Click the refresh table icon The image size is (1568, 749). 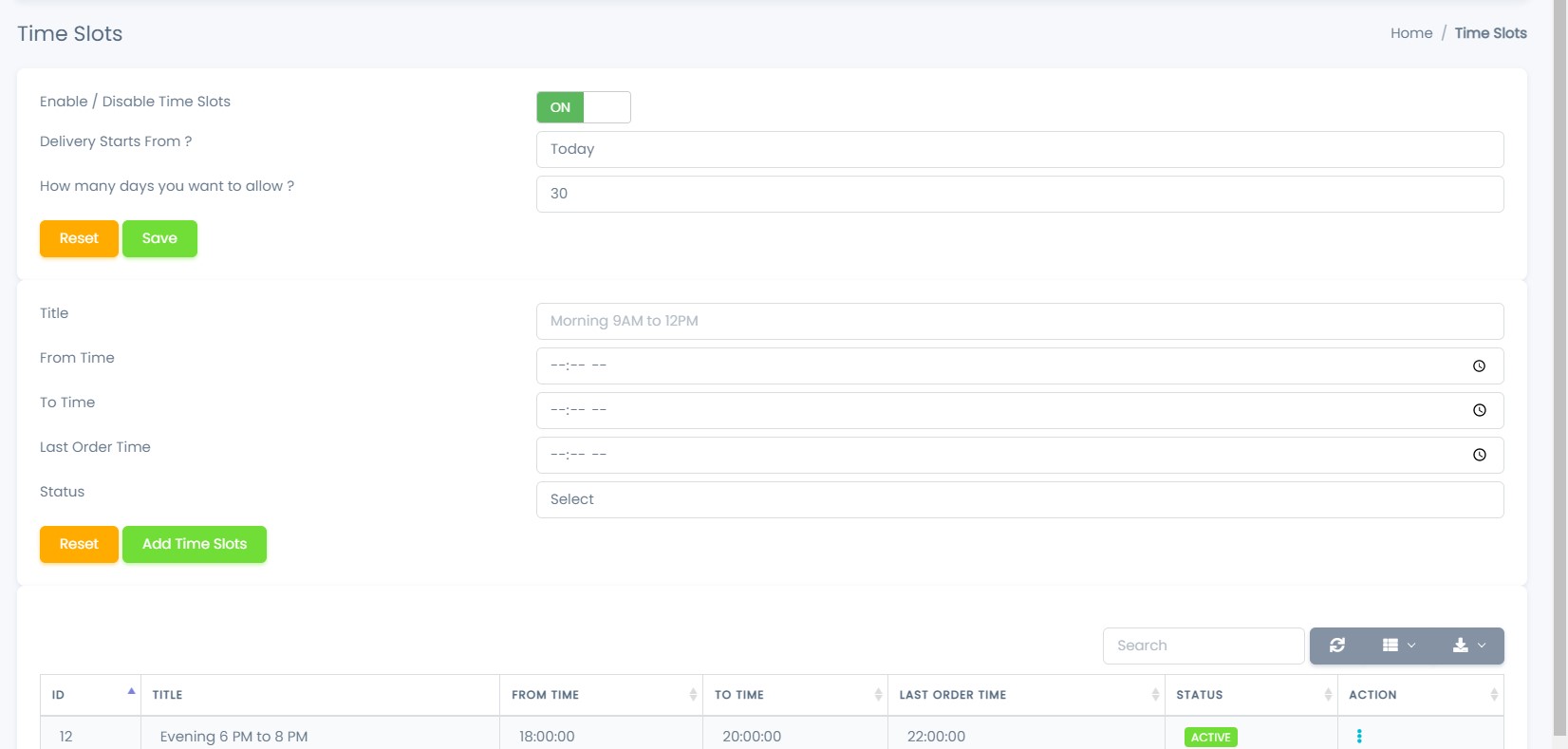[1336, 646]
